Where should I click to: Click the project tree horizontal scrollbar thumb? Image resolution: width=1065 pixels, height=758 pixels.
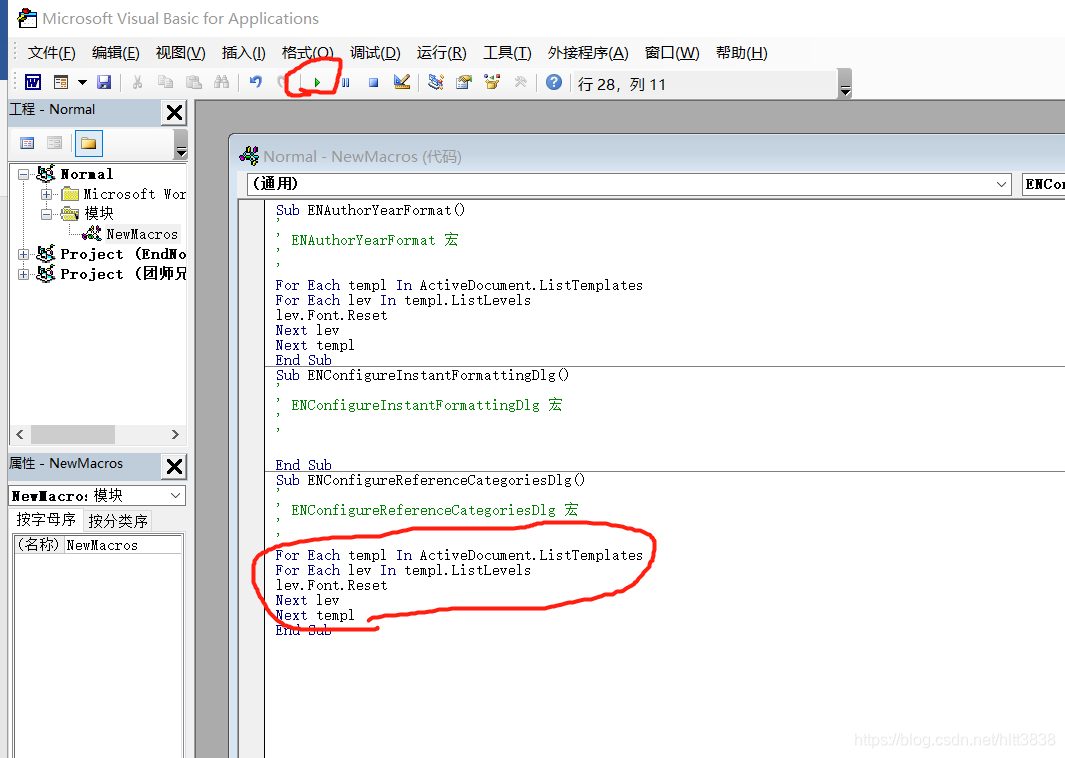73,435
